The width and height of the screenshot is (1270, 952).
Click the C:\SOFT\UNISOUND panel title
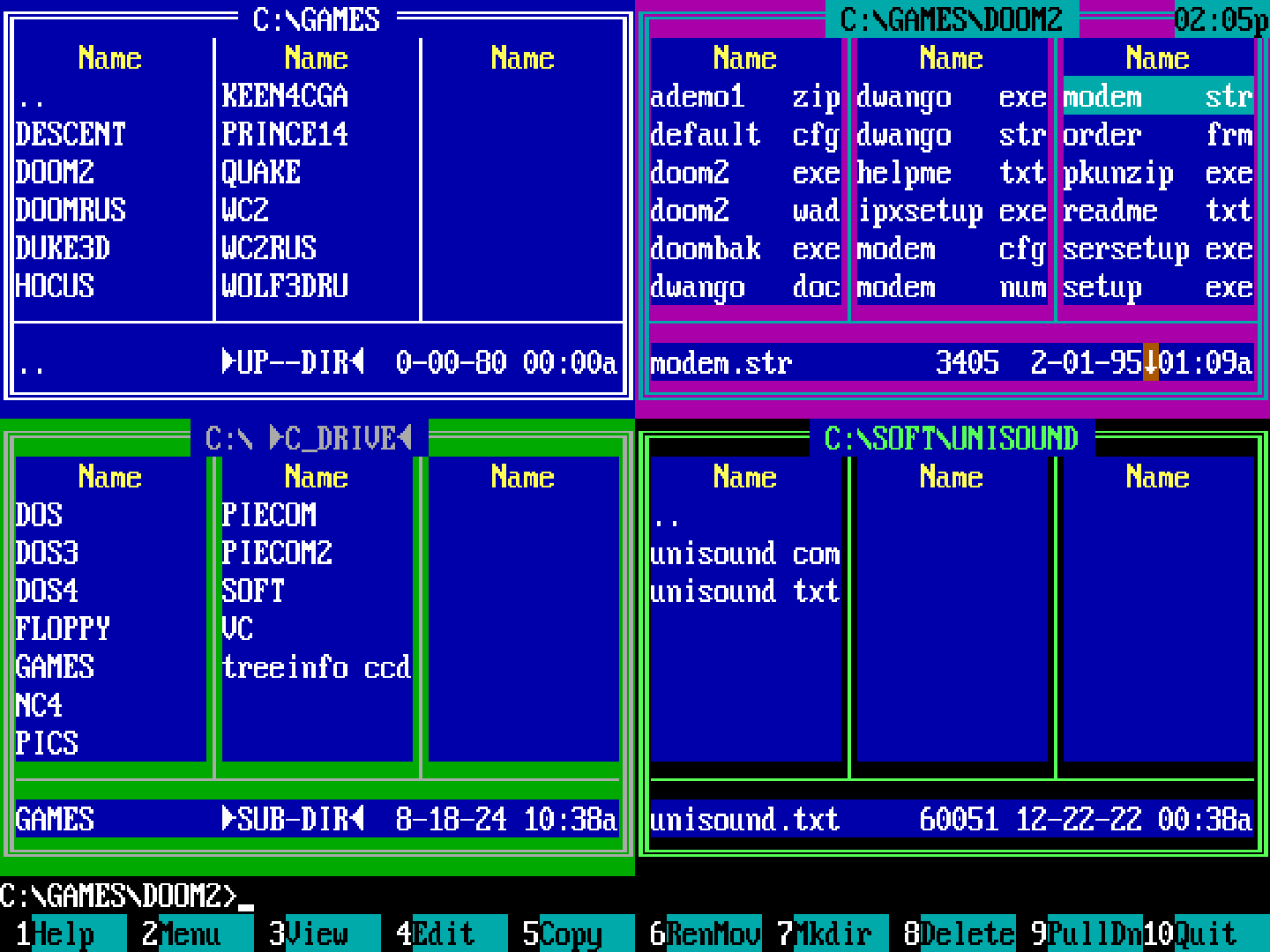[952, 438]
